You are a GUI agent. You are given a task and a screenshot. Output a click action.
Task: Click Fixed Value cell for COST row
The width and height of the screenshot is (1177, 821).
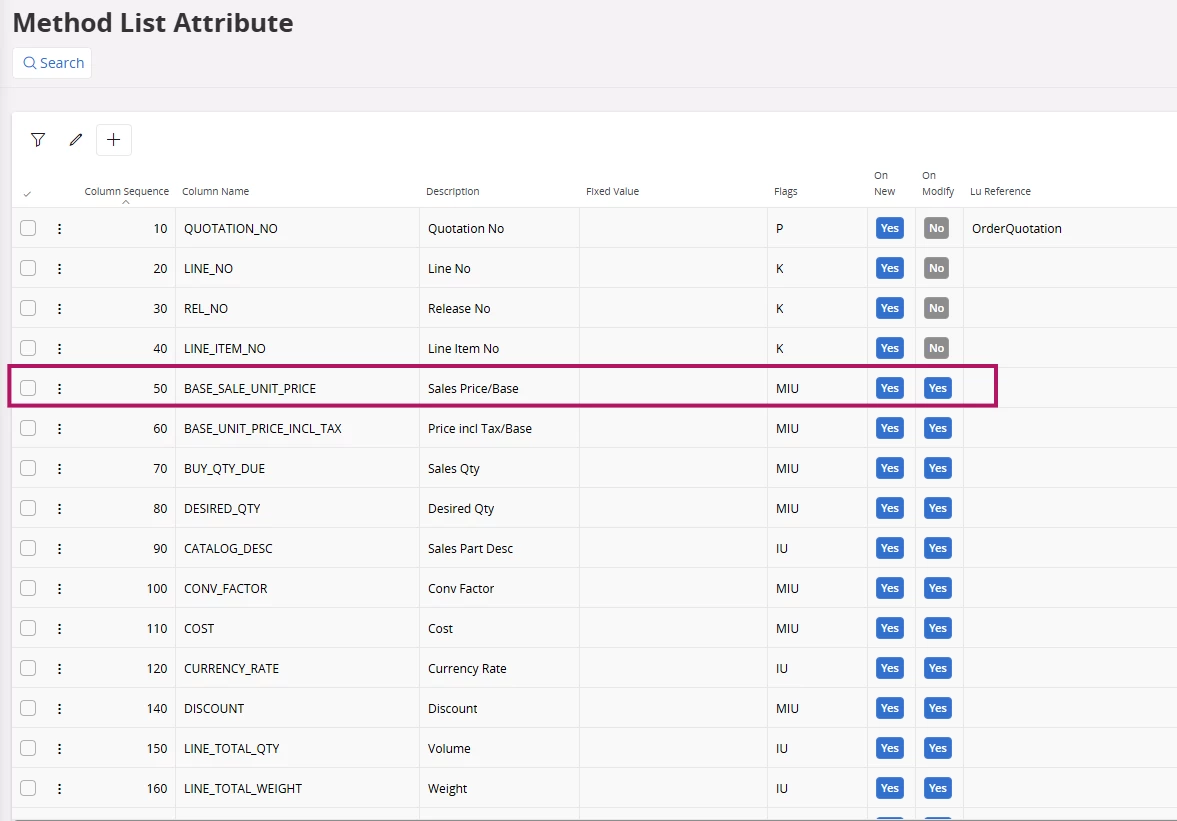(x=673, y=628)
